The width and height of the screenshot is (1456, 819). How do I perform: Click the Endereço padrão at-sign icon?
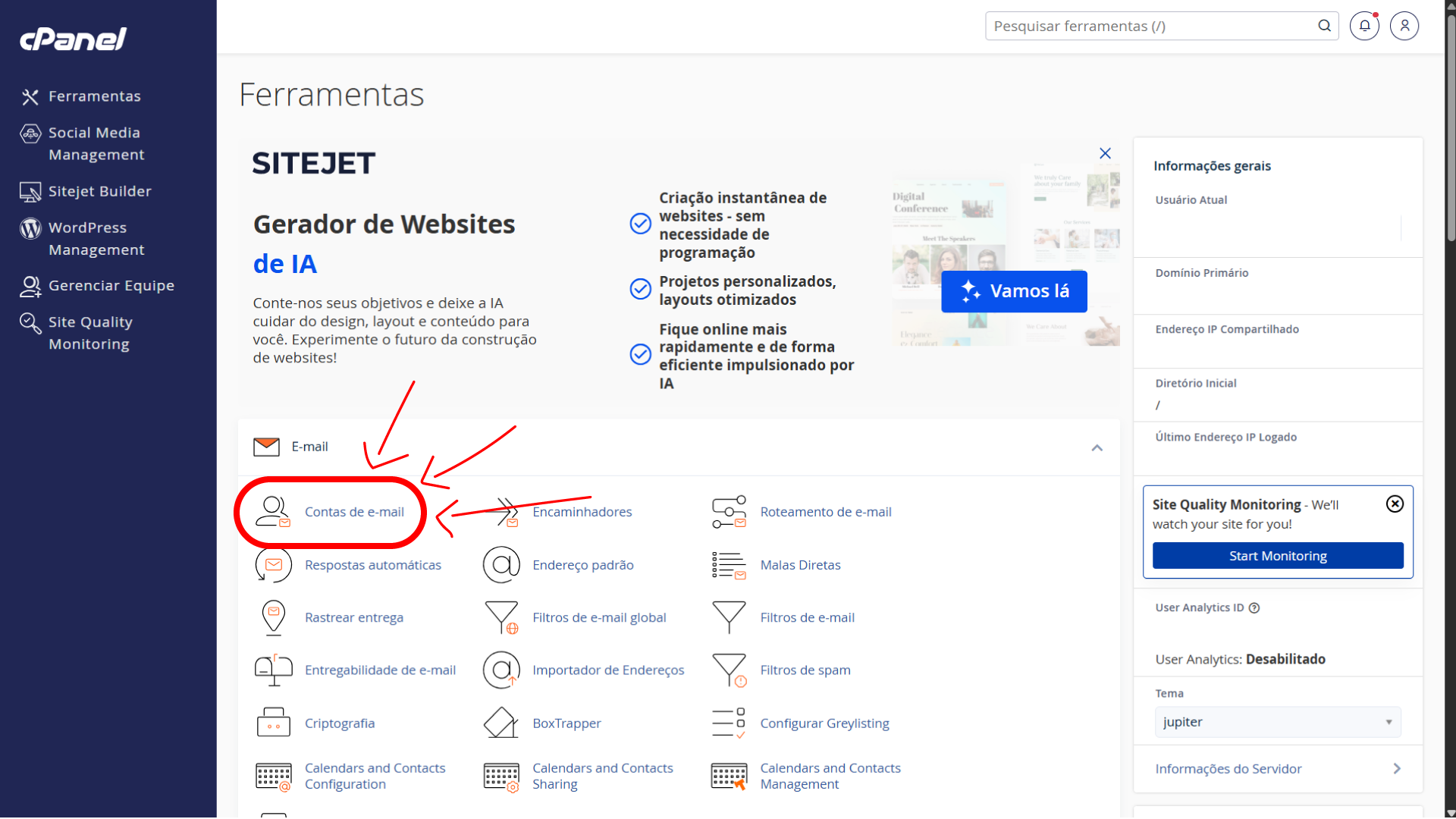(501, 565)
